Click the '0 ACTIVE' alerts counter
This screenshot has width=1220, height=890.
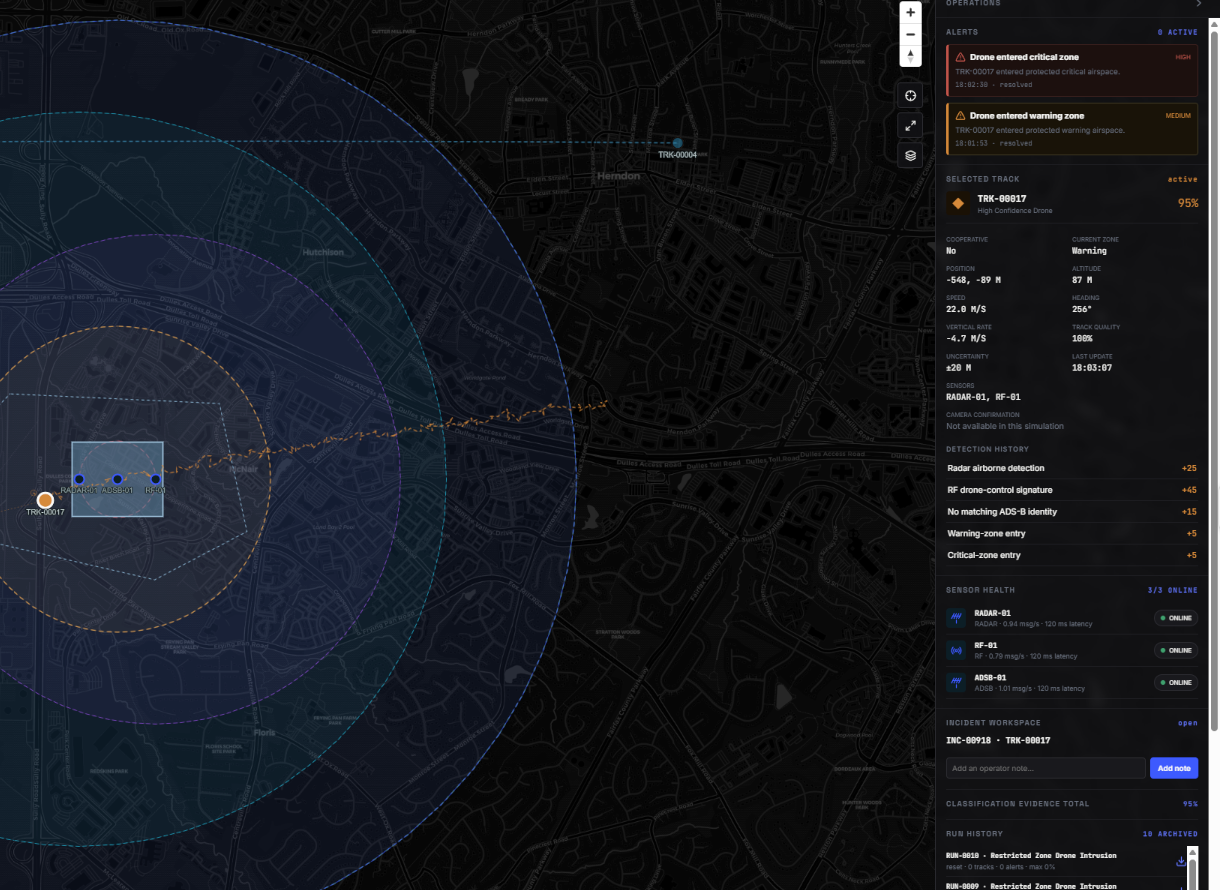pos(1177,32)
